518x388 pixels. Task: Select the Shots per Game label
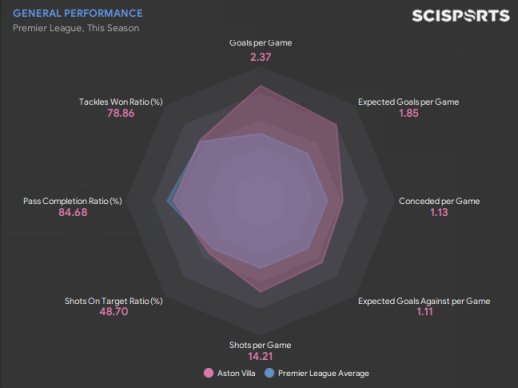click(x=260, y=345)
